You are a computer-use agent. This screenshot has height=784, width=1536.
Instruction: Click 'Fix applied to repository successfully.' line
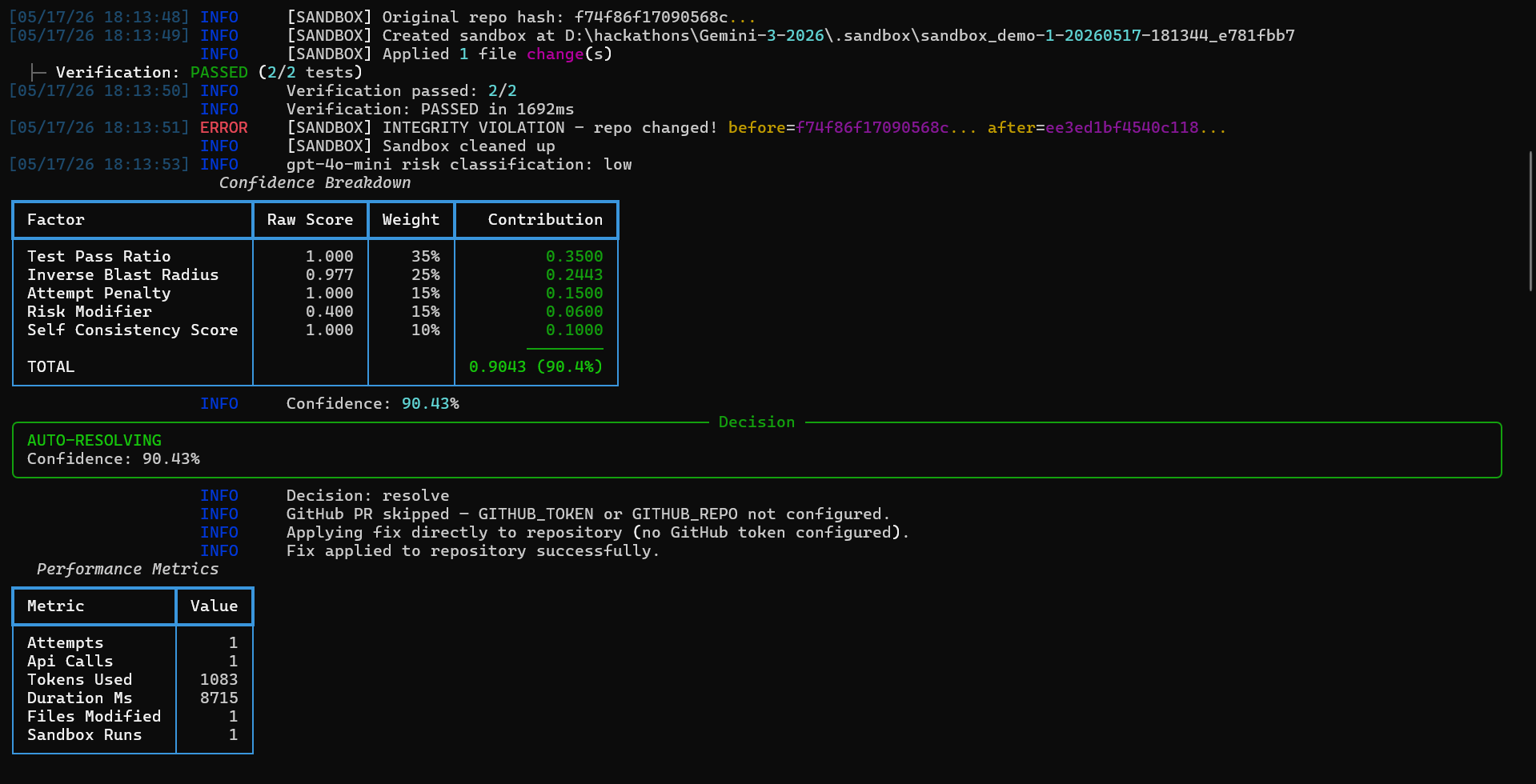pyautogui.click(x=472, y=551)
